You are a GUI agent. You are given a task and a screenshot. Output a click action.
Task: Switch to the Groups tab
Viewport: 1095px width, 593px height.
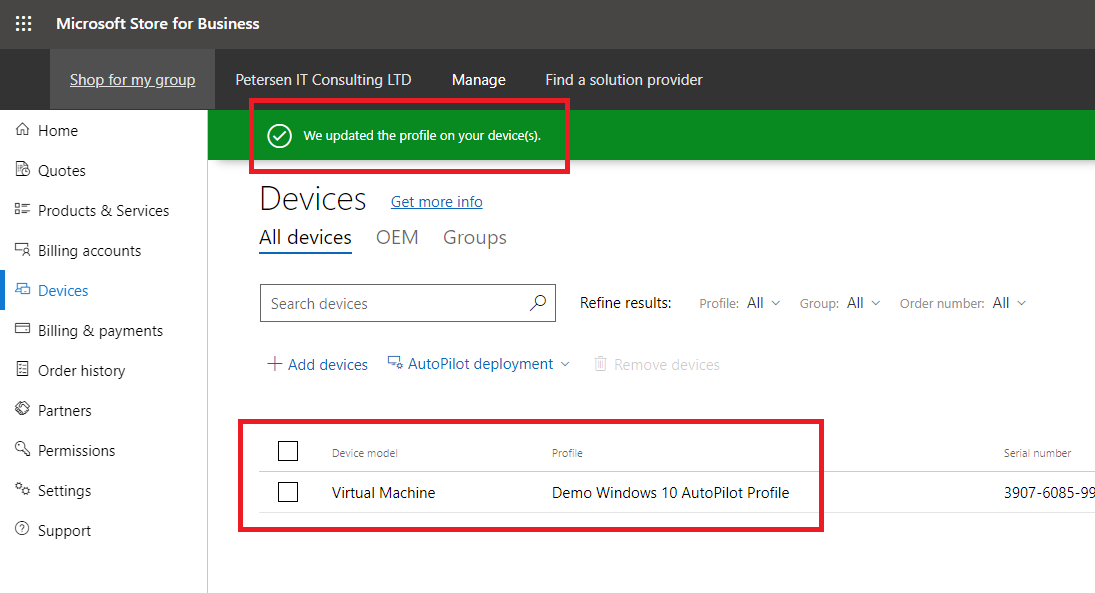(475, 237)
